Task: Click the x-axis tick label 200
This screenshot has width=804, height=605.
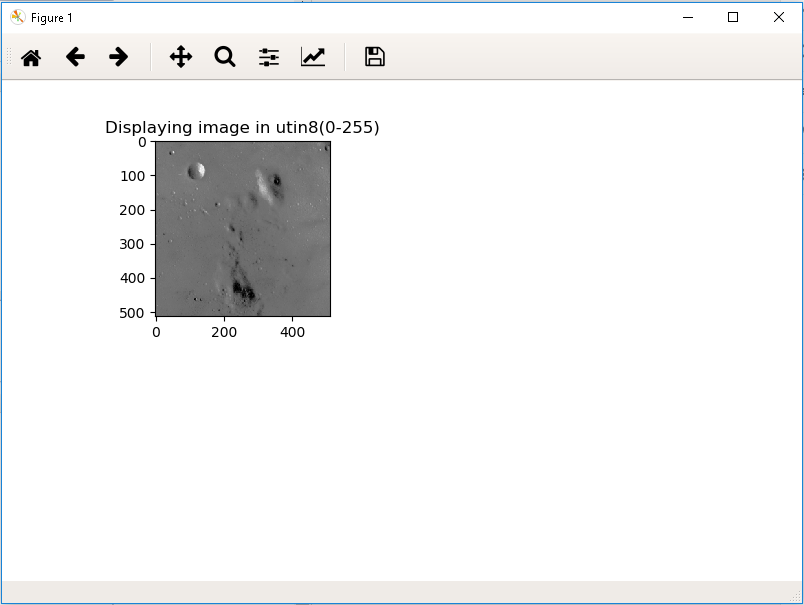Action: (224, 331)
